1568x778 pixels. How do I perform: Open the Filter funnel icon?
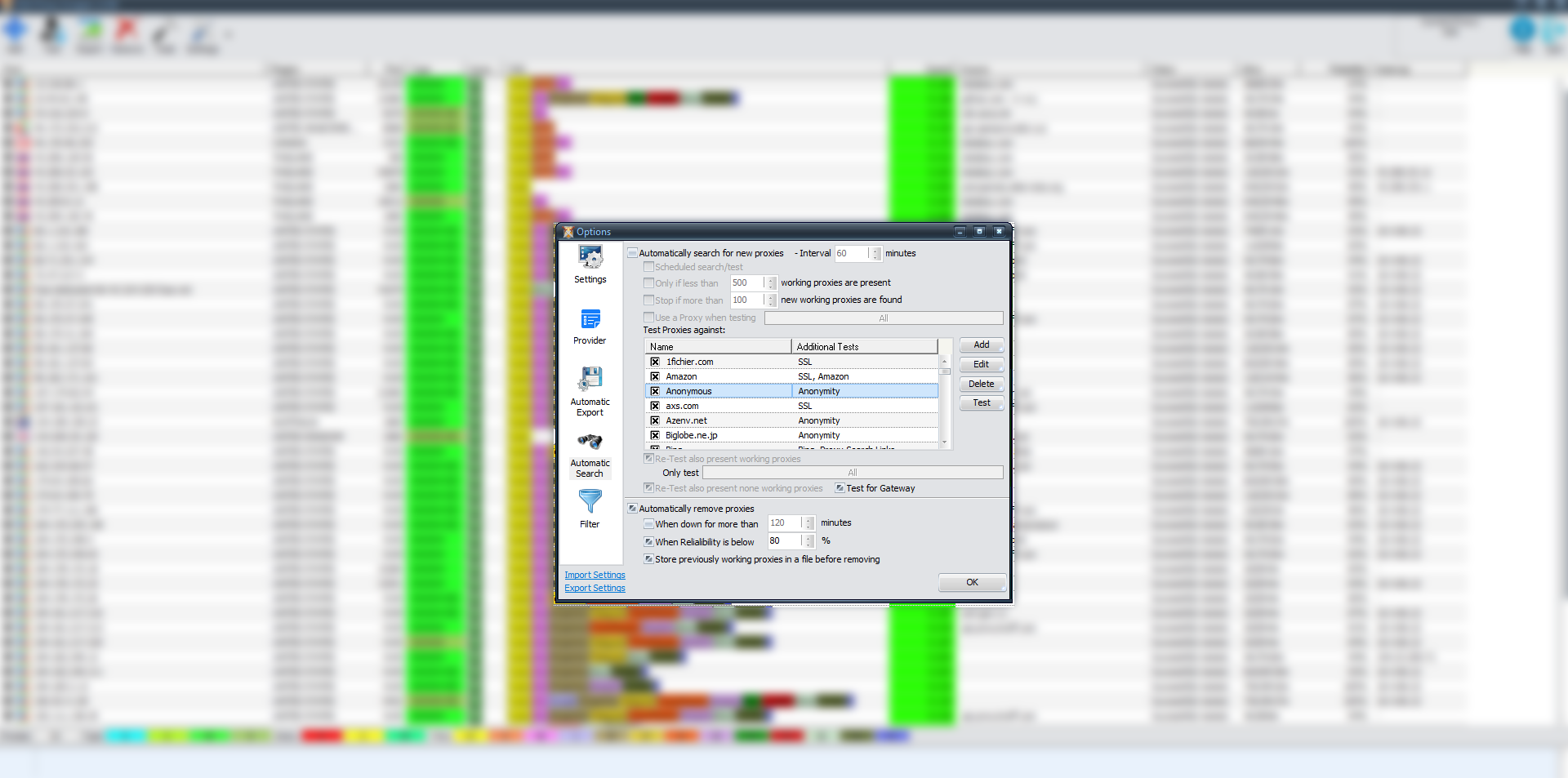[590, 501]
